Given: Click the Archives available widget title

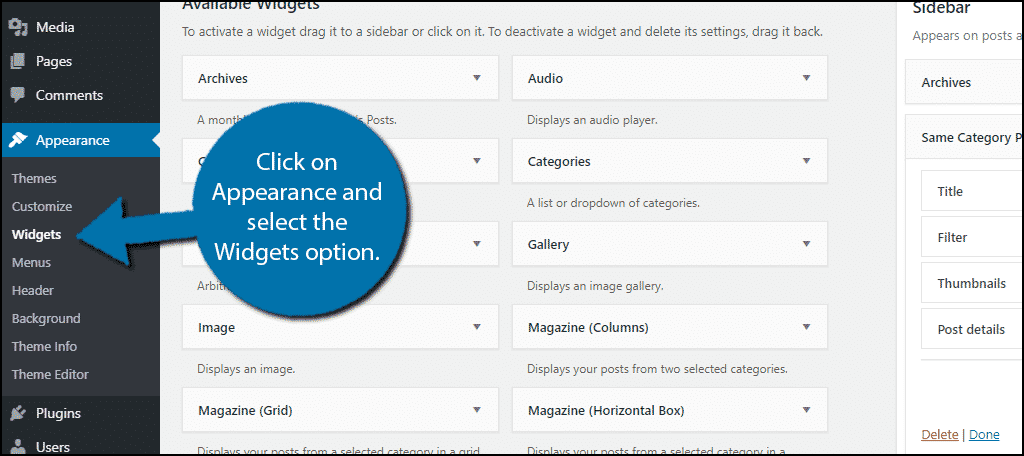Looking at the screenshot, I should coord(223,78).
